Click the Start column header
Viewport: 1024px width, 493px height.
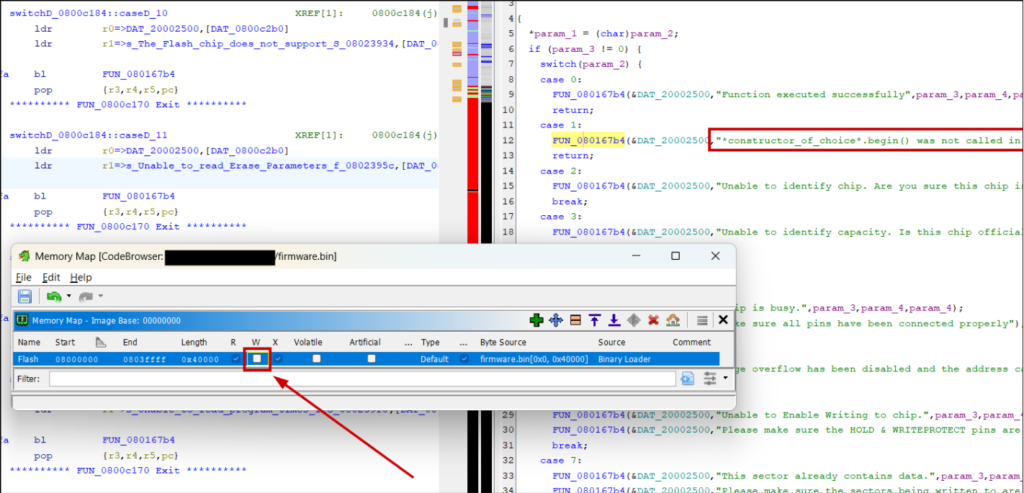click(66, 342)
